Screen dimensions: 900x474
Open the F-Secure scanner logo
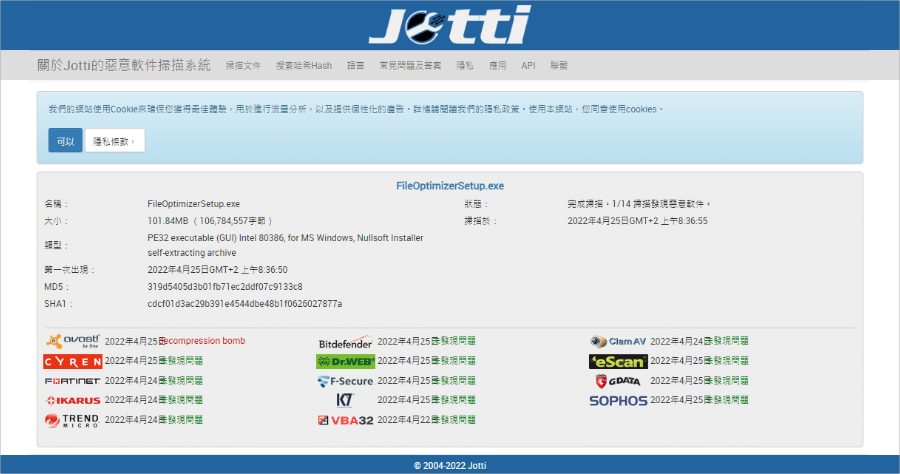point(345,380)
